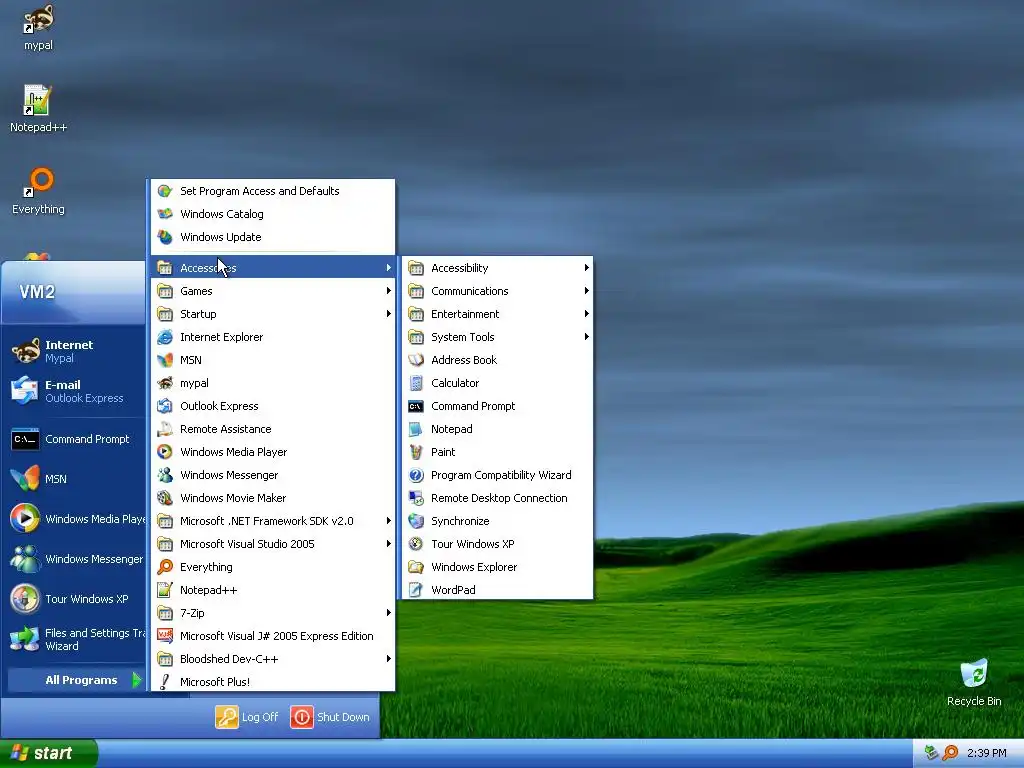Expand the 7-Zip submenu
This screenshot has width=1024, height=768.
tap(273, 613)
